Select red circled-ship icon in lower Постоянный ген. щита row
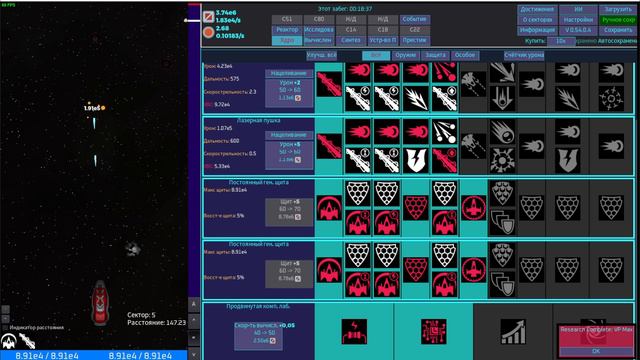640x360 pixels. tap(473, 270)
